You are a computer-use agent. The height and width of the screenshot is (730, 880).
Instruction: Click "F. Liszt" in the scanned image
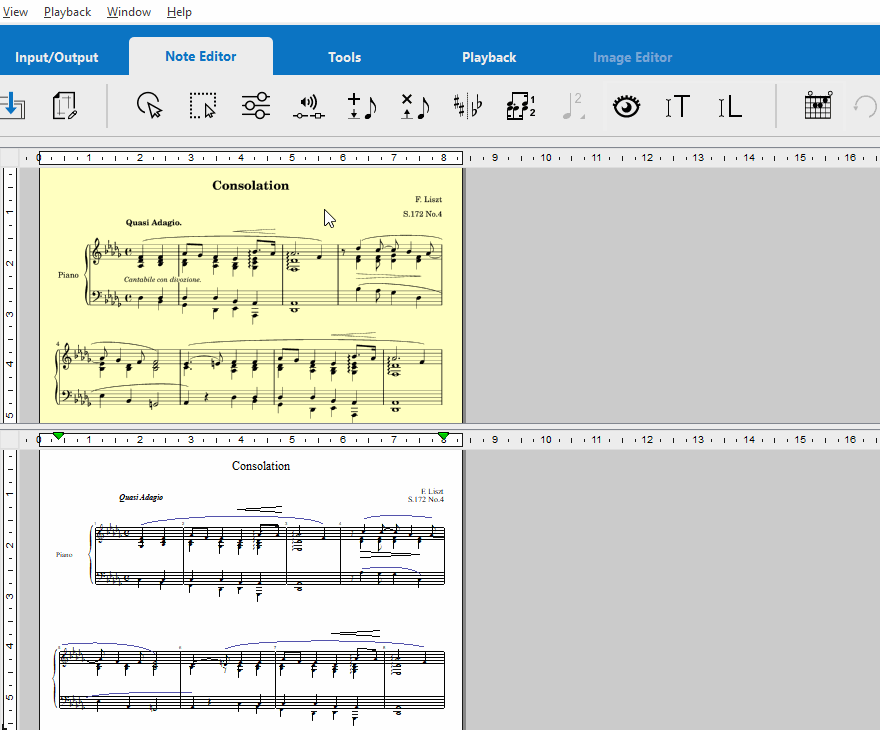click(428, 199)
